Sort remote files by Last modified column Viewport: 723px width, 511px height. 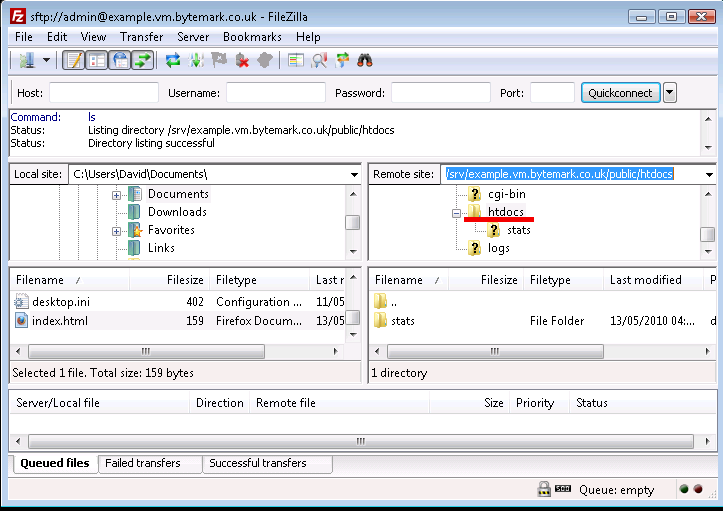[x=654, y=279]
